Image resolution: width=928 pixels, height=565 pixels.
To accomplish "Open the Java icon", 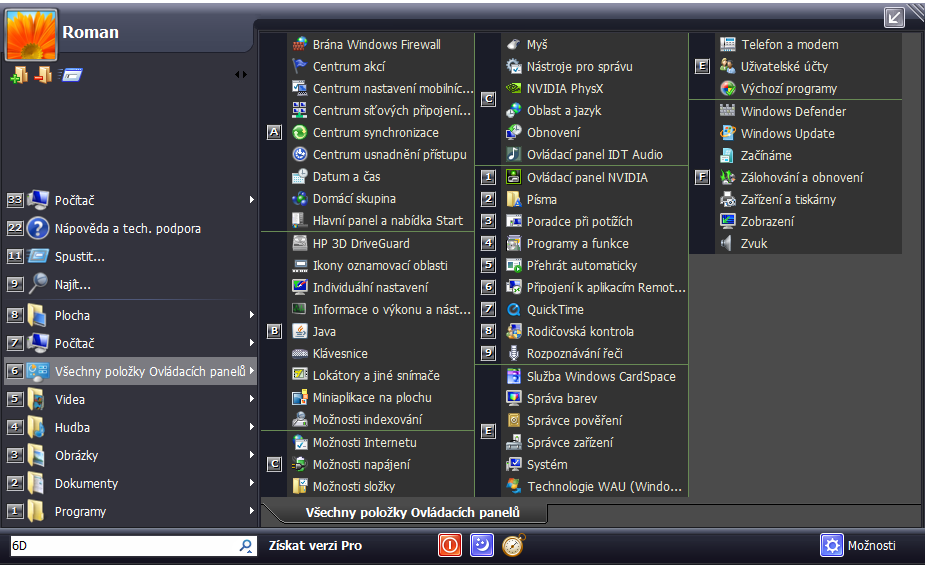I will click(300, 331).
